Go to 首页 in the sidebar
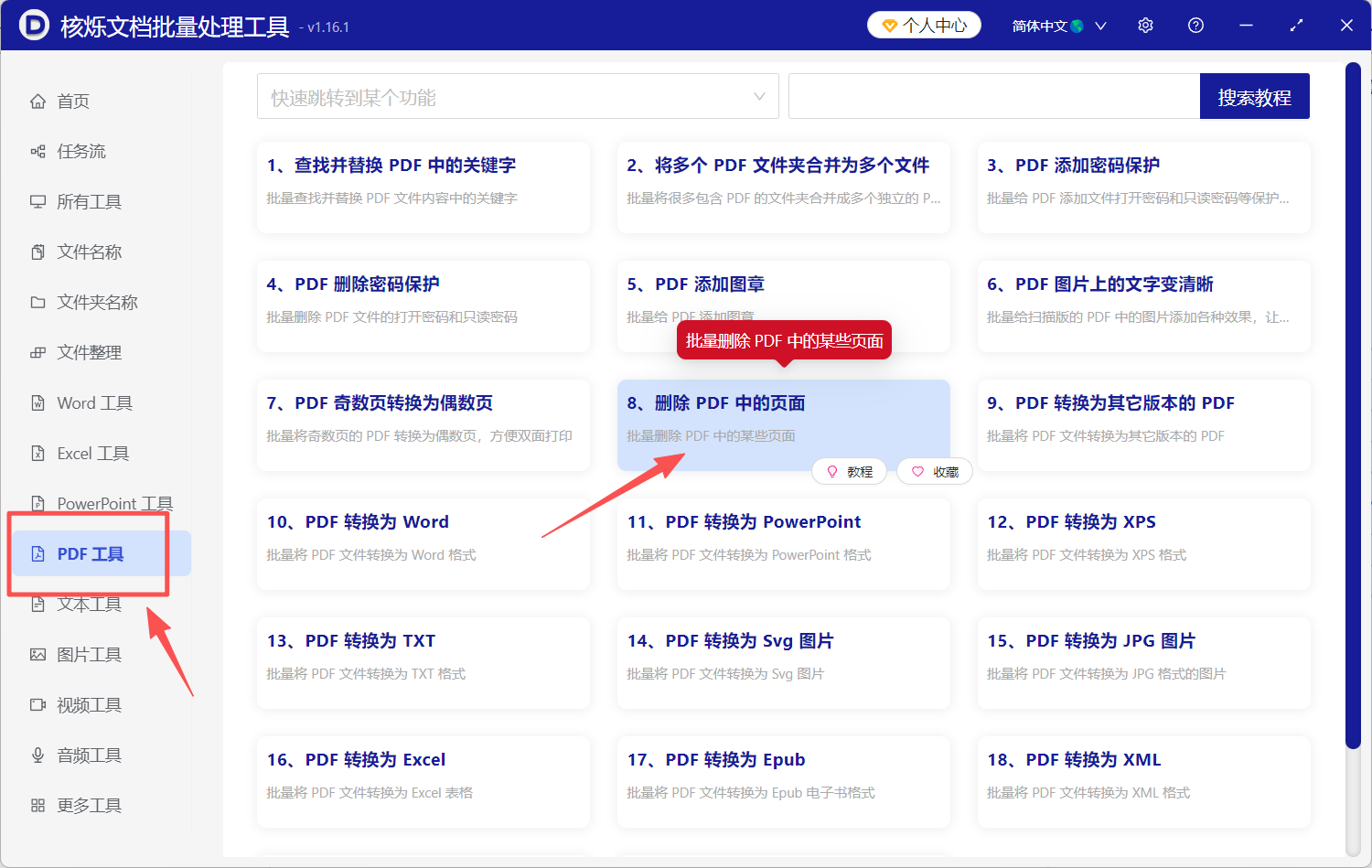This screenshot has height=868, width=1372. (x=73, y=101)
